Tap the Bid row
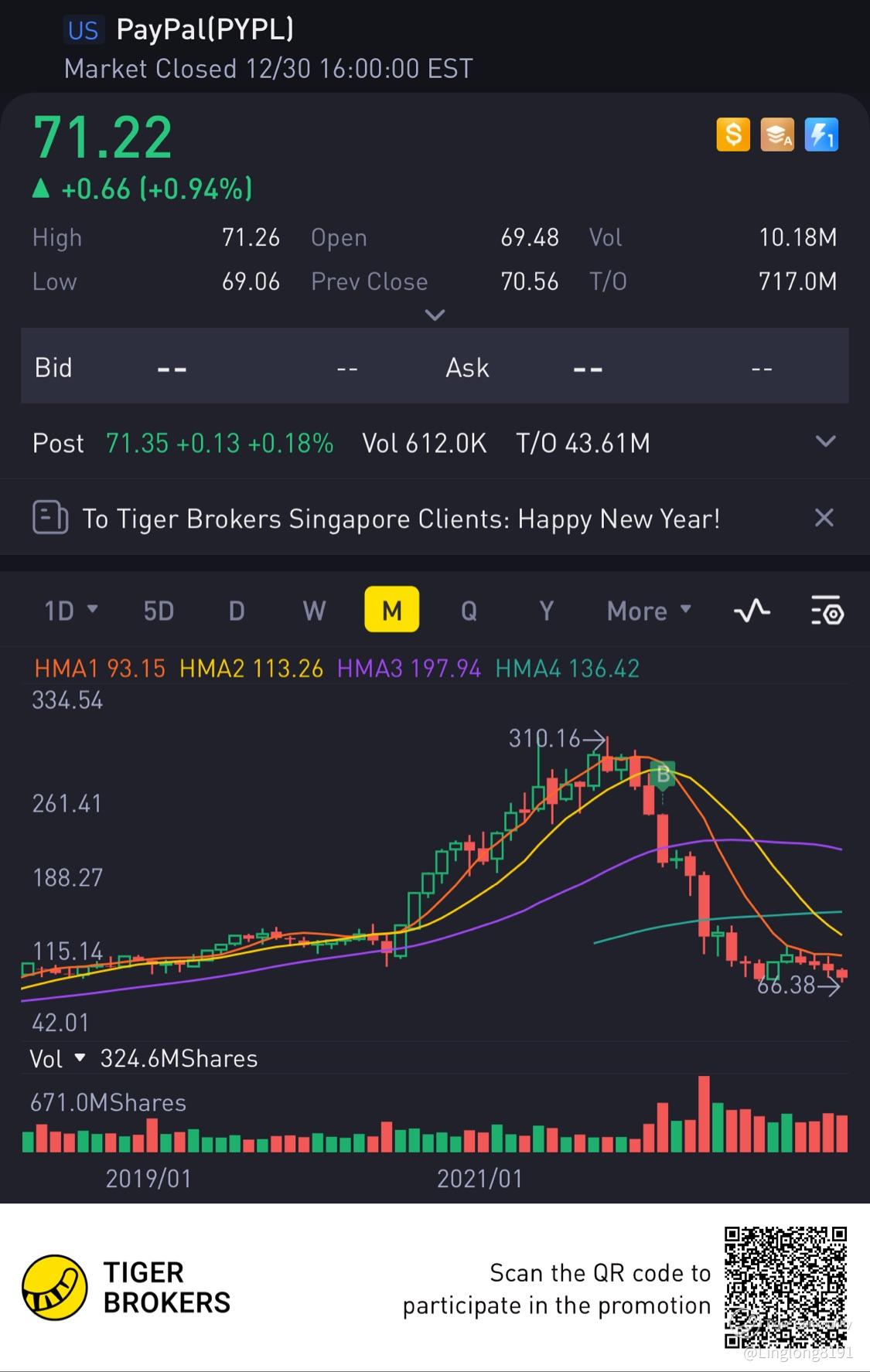Image resolution: width=870 pixels, height=1372 pixels. click(x=435, y=366)
